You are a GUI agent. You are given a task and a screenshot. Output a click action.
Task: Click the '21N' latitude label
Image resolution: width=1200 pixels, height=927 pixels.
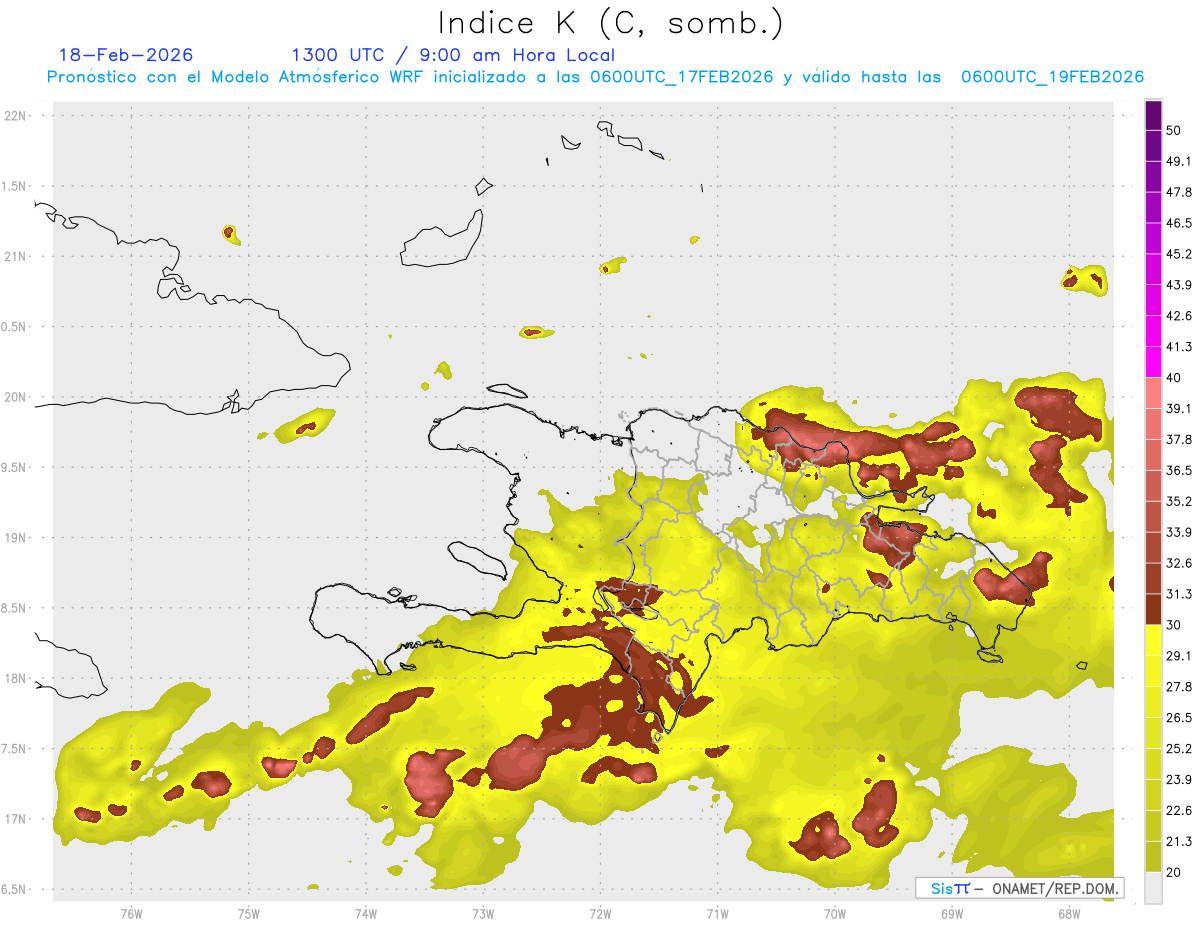coord(16,256)
